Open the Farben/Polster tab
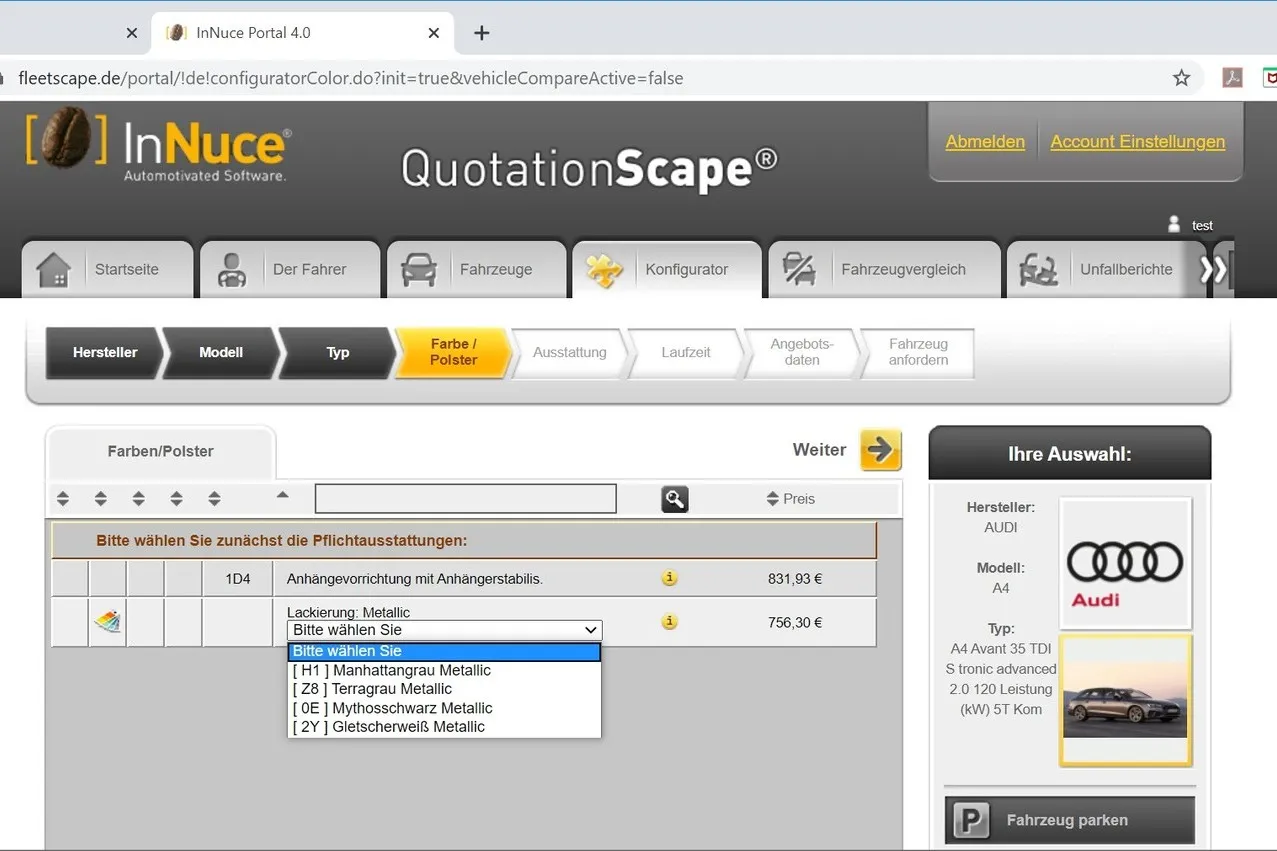Screen dimensions: 1277x851 (x=161, y=452)
